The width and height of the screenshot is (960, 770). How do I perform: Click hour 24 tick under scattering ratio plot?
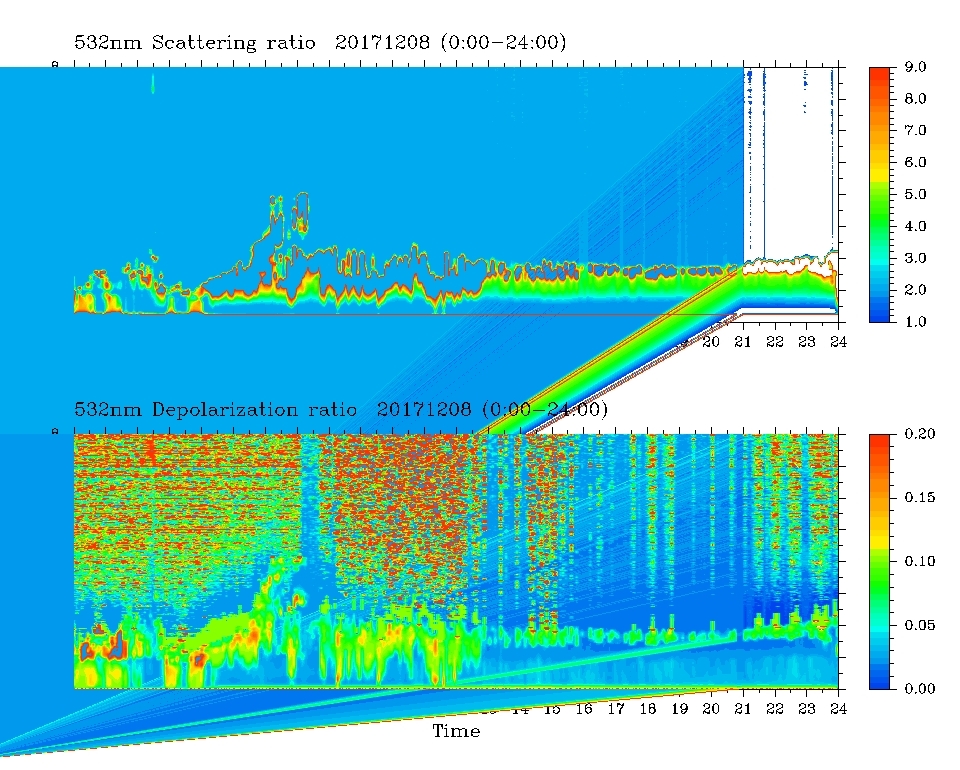click(838, 342)
